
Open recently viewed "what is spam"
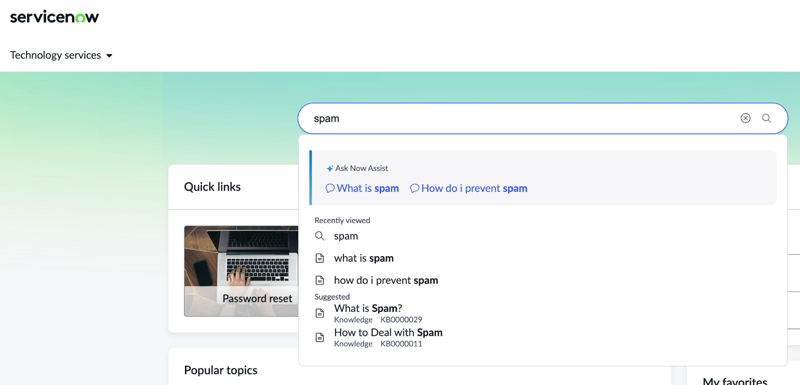pos(364,258)
